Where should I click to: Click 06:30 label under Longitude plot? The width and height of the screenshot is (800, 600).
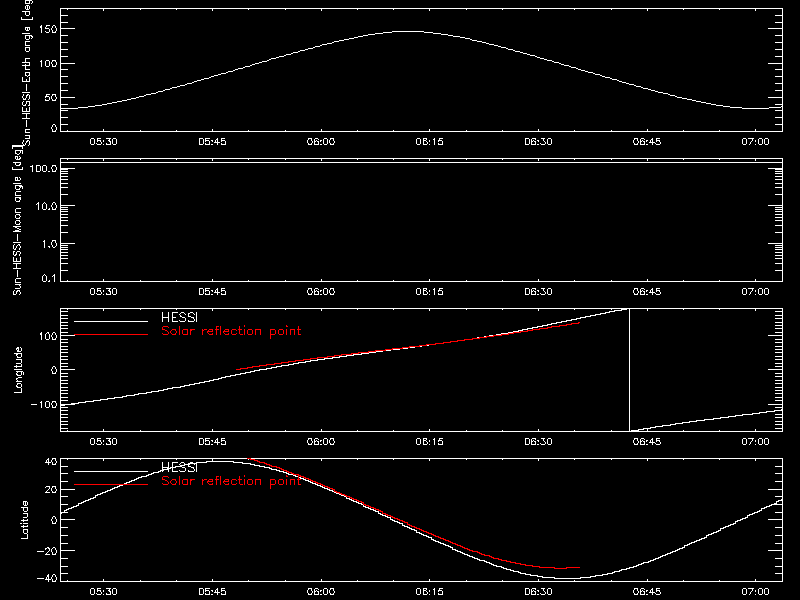coord(538,442)
